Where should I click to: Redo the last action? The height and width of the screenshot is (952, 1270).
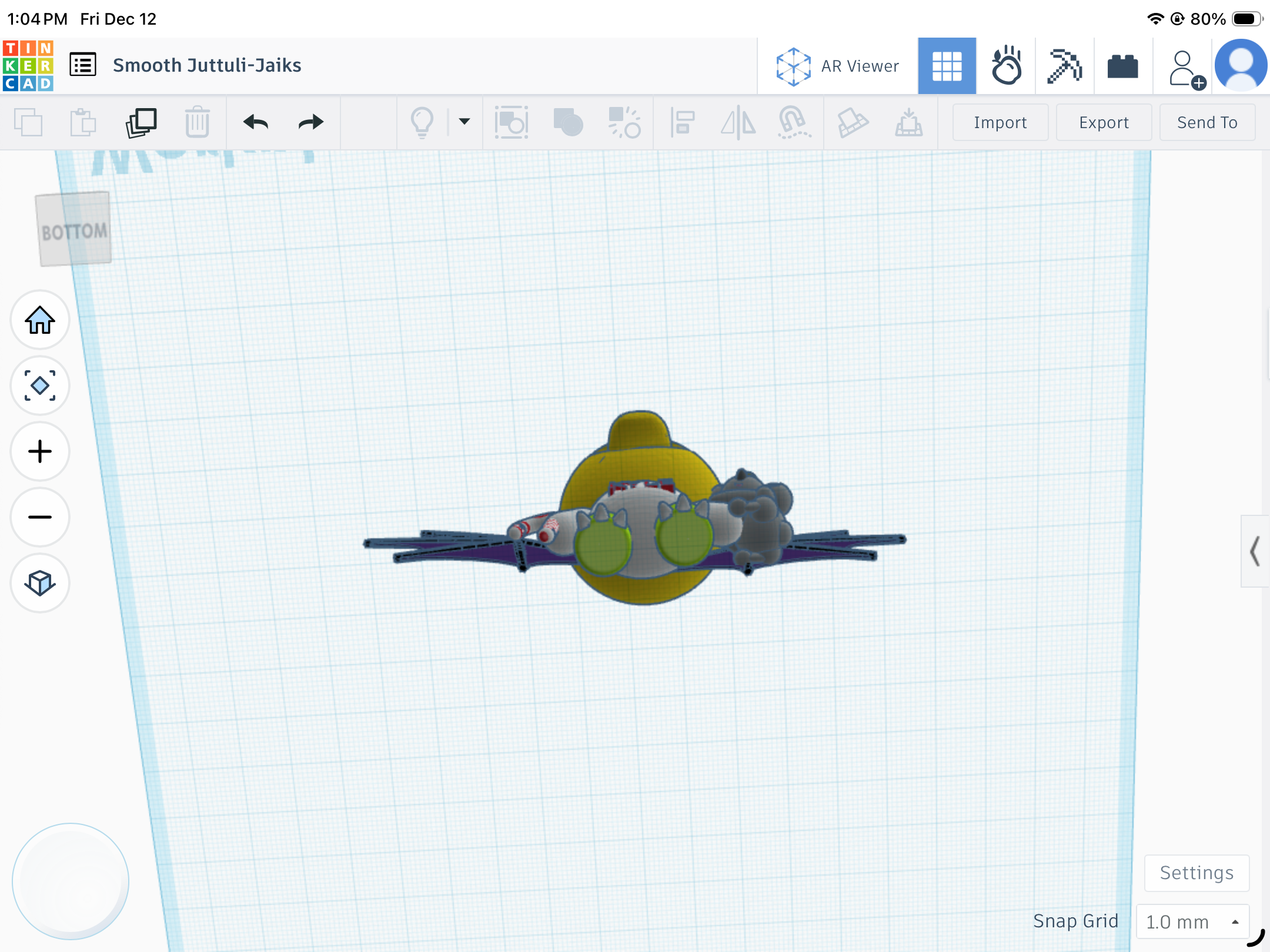coord(310,122)
